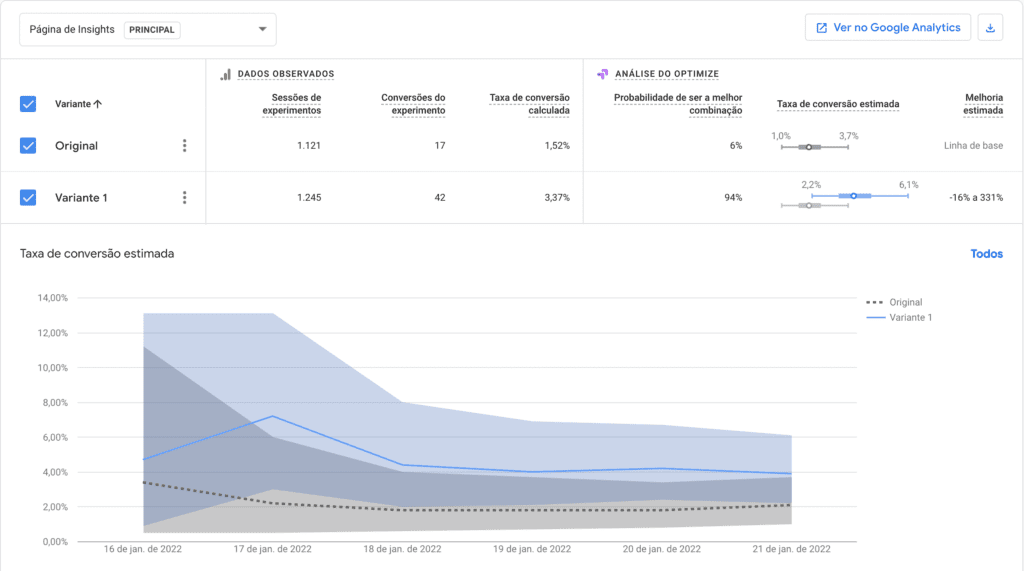This screenshot has width=1024, height=571.
Task: Click the 8,00% y-axis label
Action: [55, 402]
